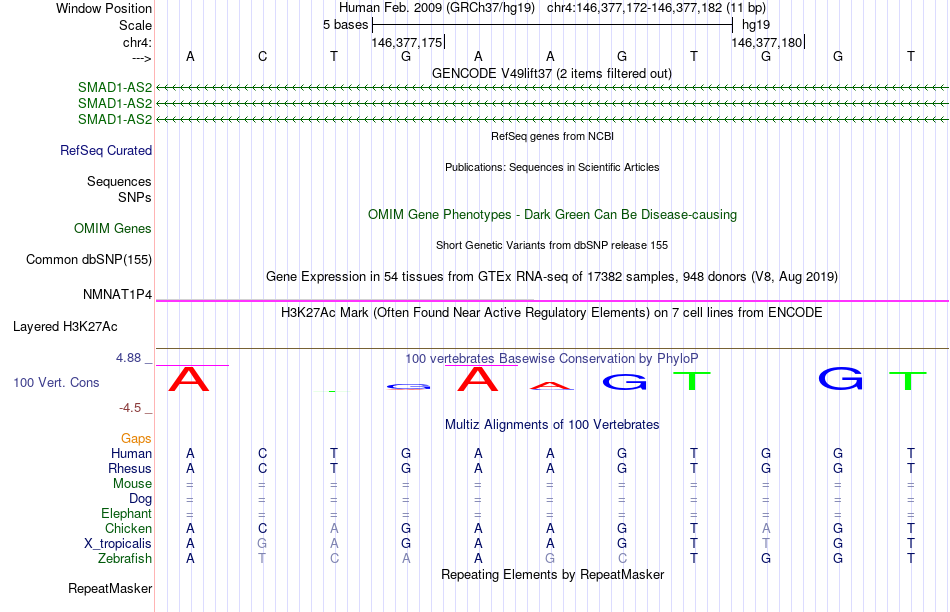The height and width of the screenshot is (612, 950).
Task: Open the 'Gene Expression in 54 tissues from GTEx' title
Action: coord(552,276)
